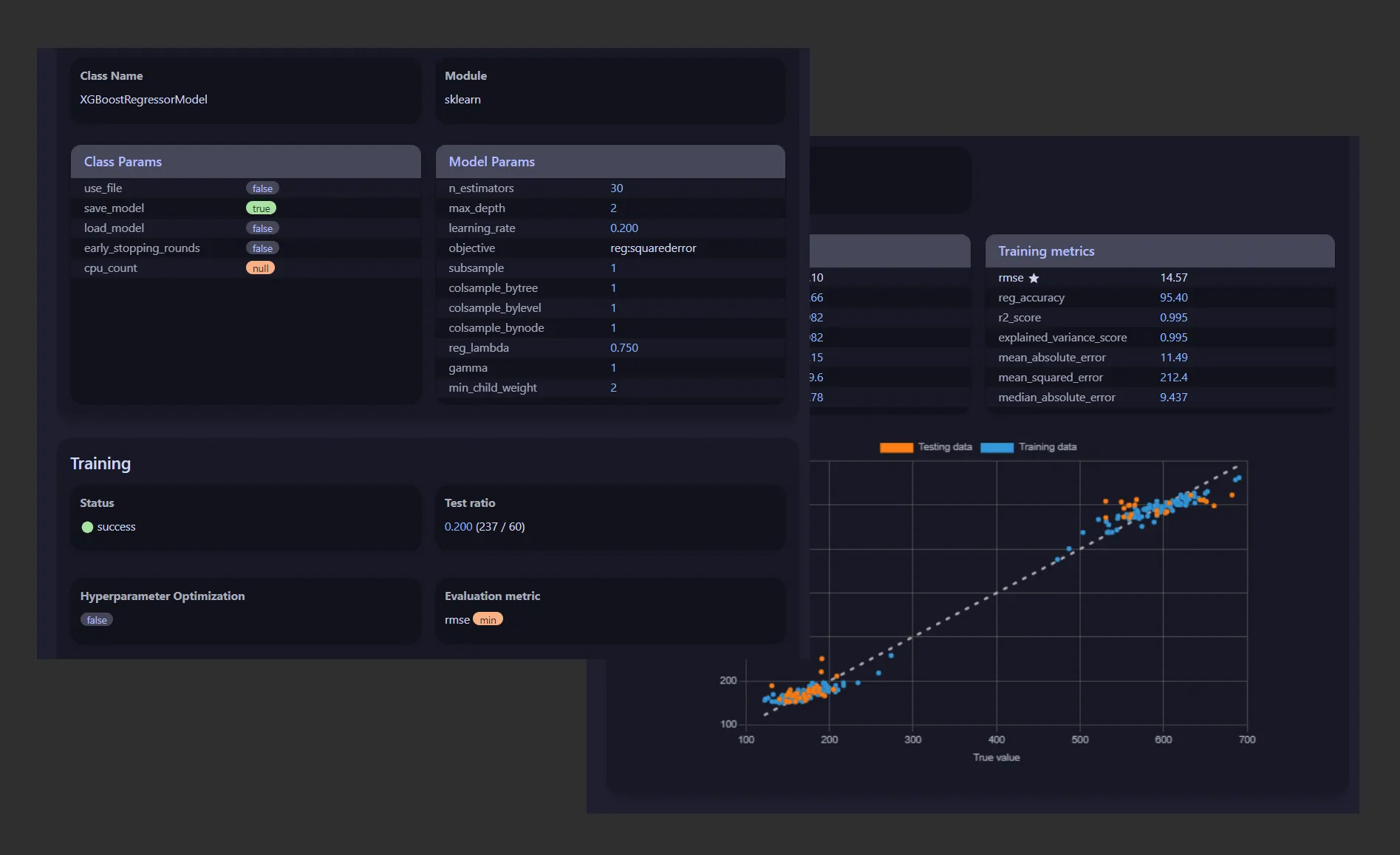Image resolution: width=1400 pixels, height=855 pixels.
Task: Click the Class Name label
Action: click(x=112, y=76)
